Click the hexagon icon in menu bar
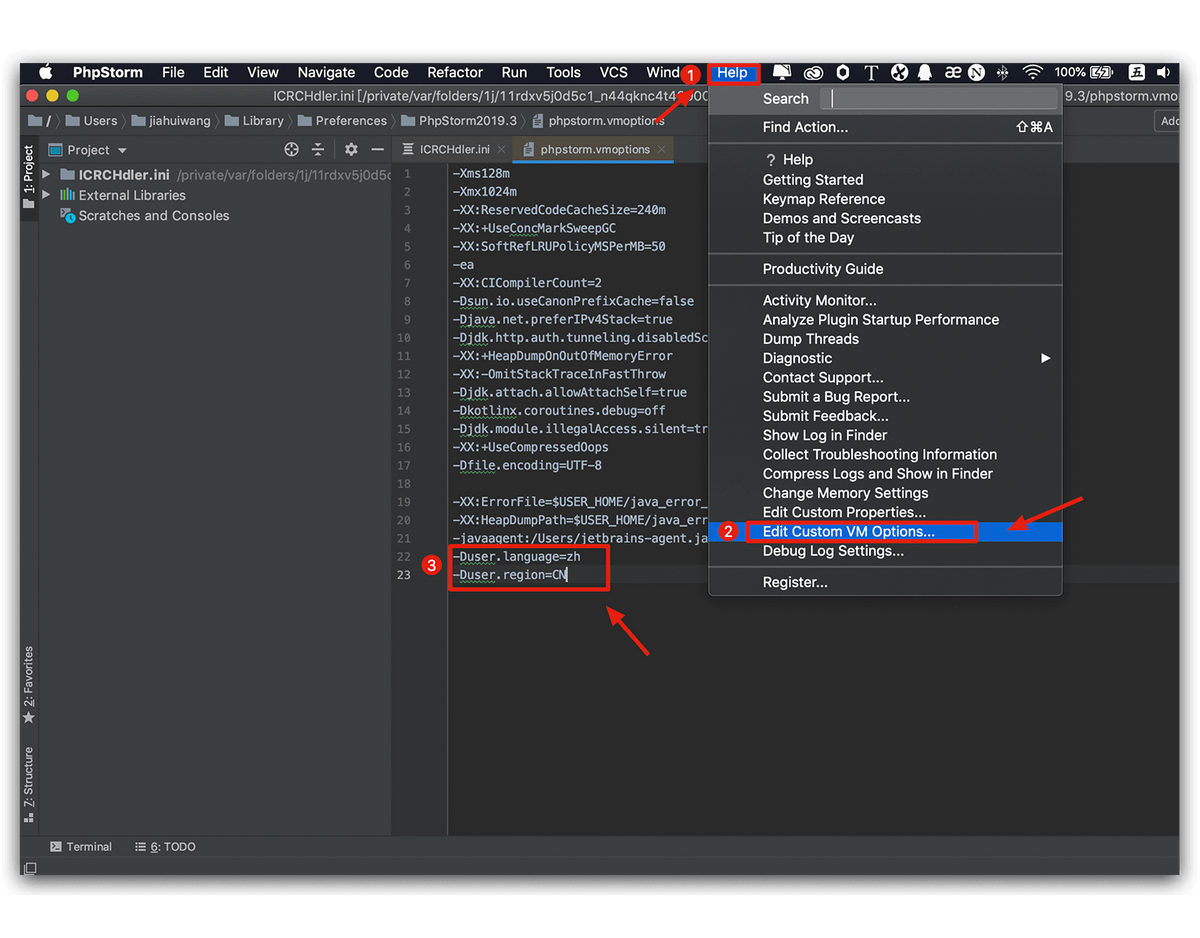Viewport: 1200px width, 938px height. (x=843, y=72)
